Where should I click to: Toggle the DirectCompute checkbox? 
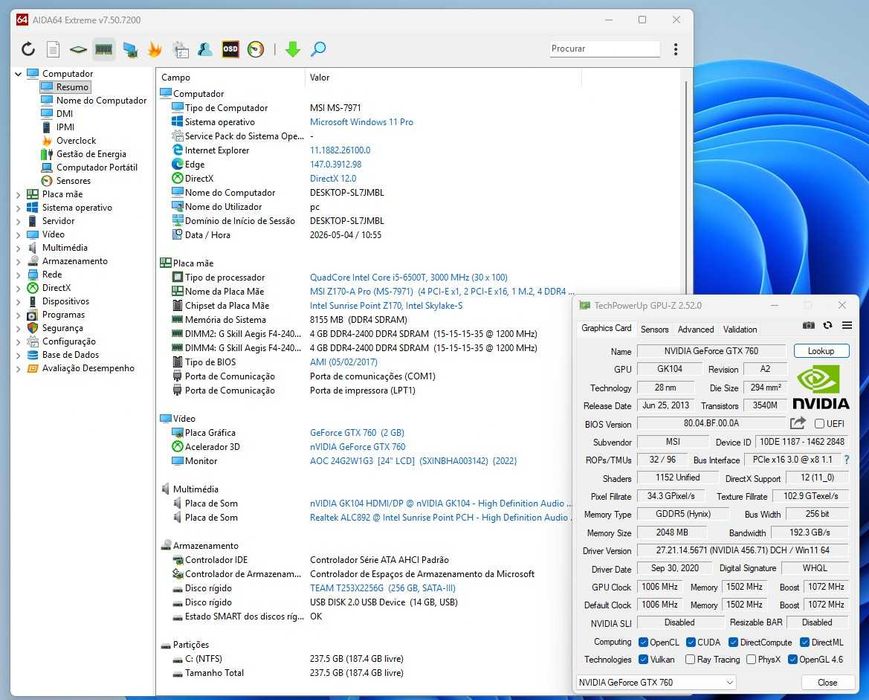(733, 642)
